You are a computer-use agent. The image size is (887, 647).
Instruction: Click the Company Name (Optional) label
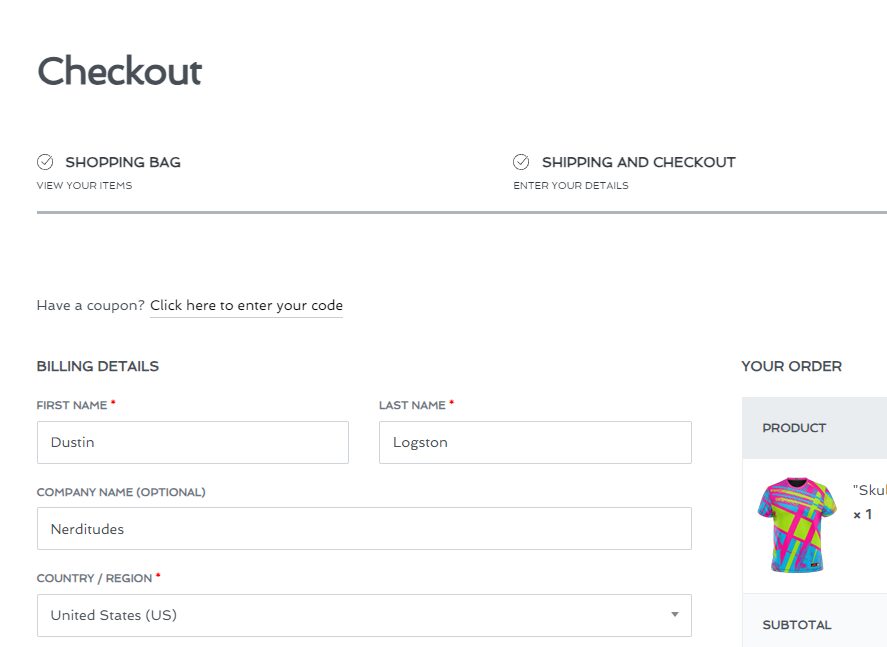(x=121, y=492)
